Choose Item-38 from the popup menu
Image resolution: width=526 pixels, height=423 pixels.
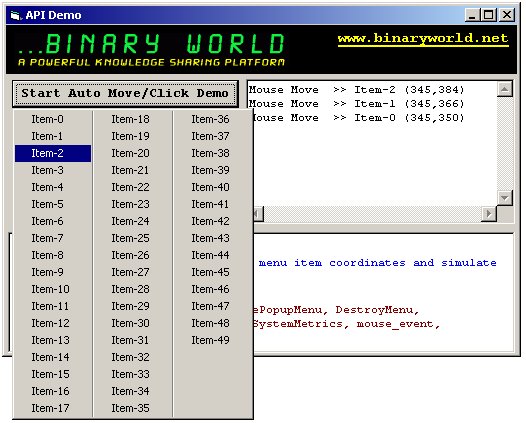pos(213,153)
